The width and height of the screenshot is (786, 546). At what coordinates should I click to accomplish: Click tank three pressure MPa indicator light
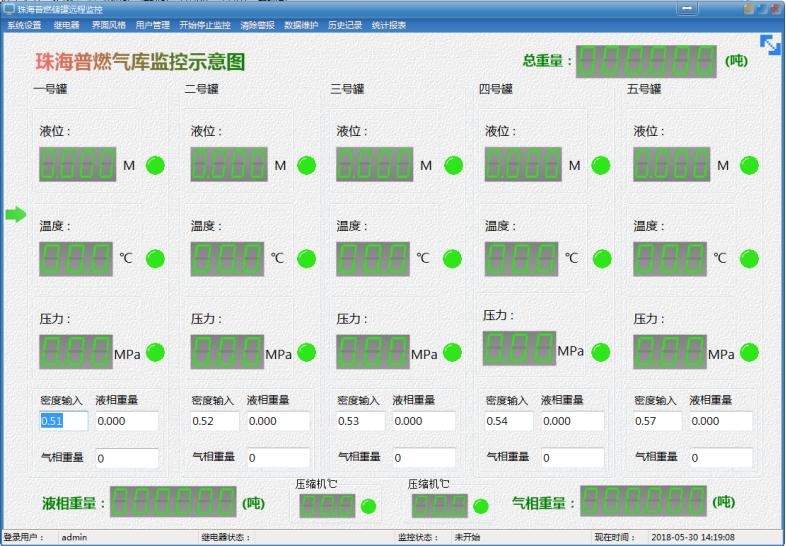[x=453, y=352]
